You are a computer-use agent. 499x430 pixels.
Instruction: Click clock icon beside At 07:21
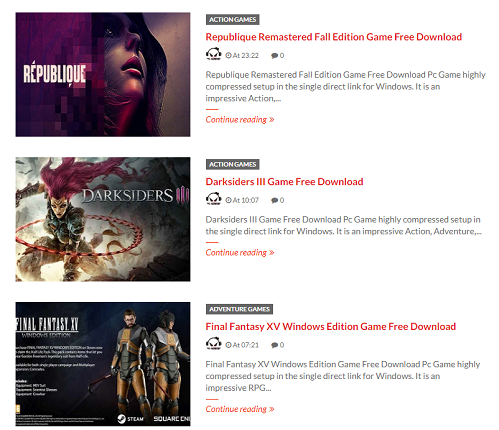(x=228, y=345)
